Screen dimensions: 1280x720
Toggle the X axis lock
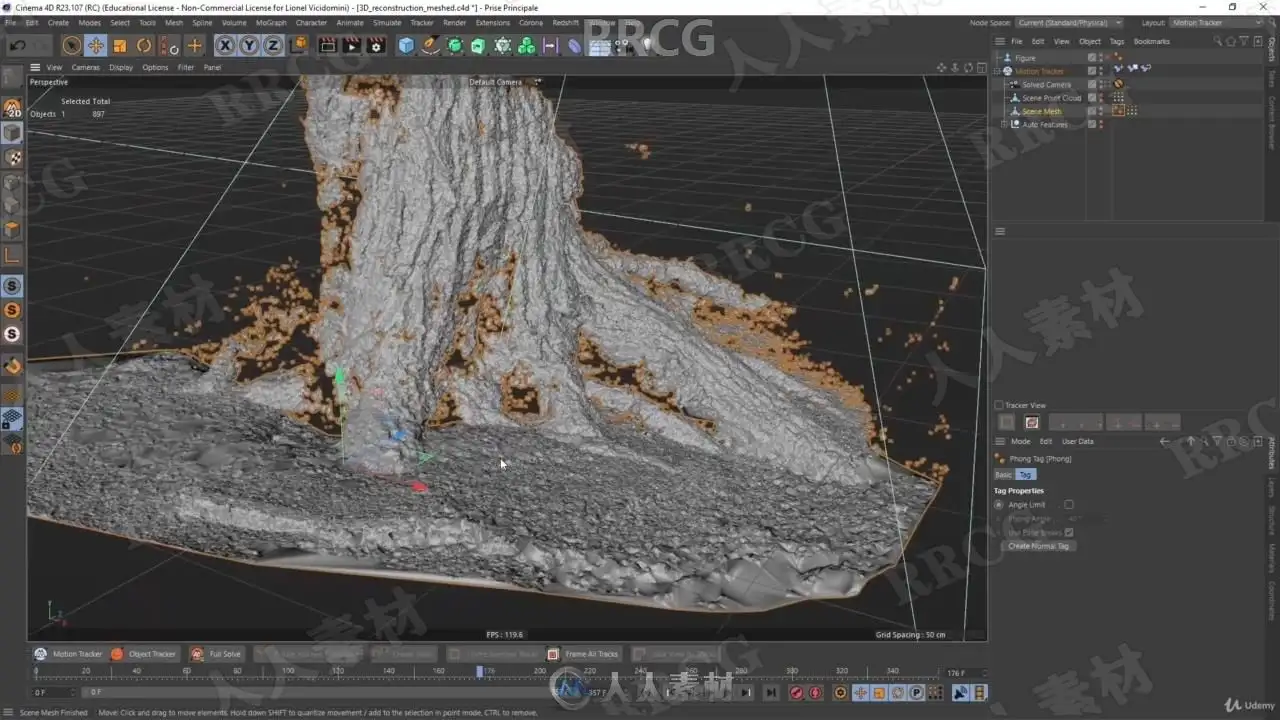(225, 45)
